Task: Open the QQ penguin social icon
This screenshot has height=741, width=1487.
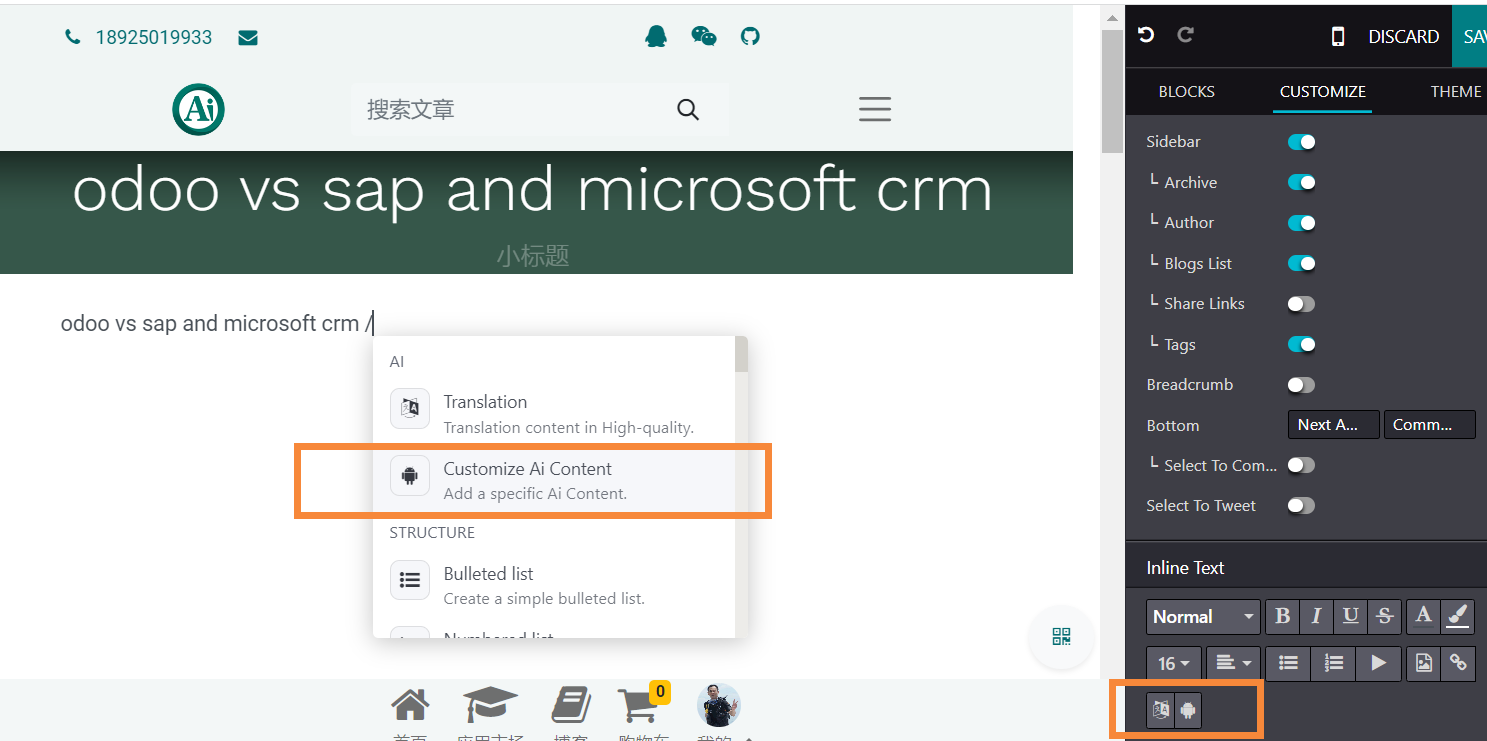Action: click(x=656, y=37)
